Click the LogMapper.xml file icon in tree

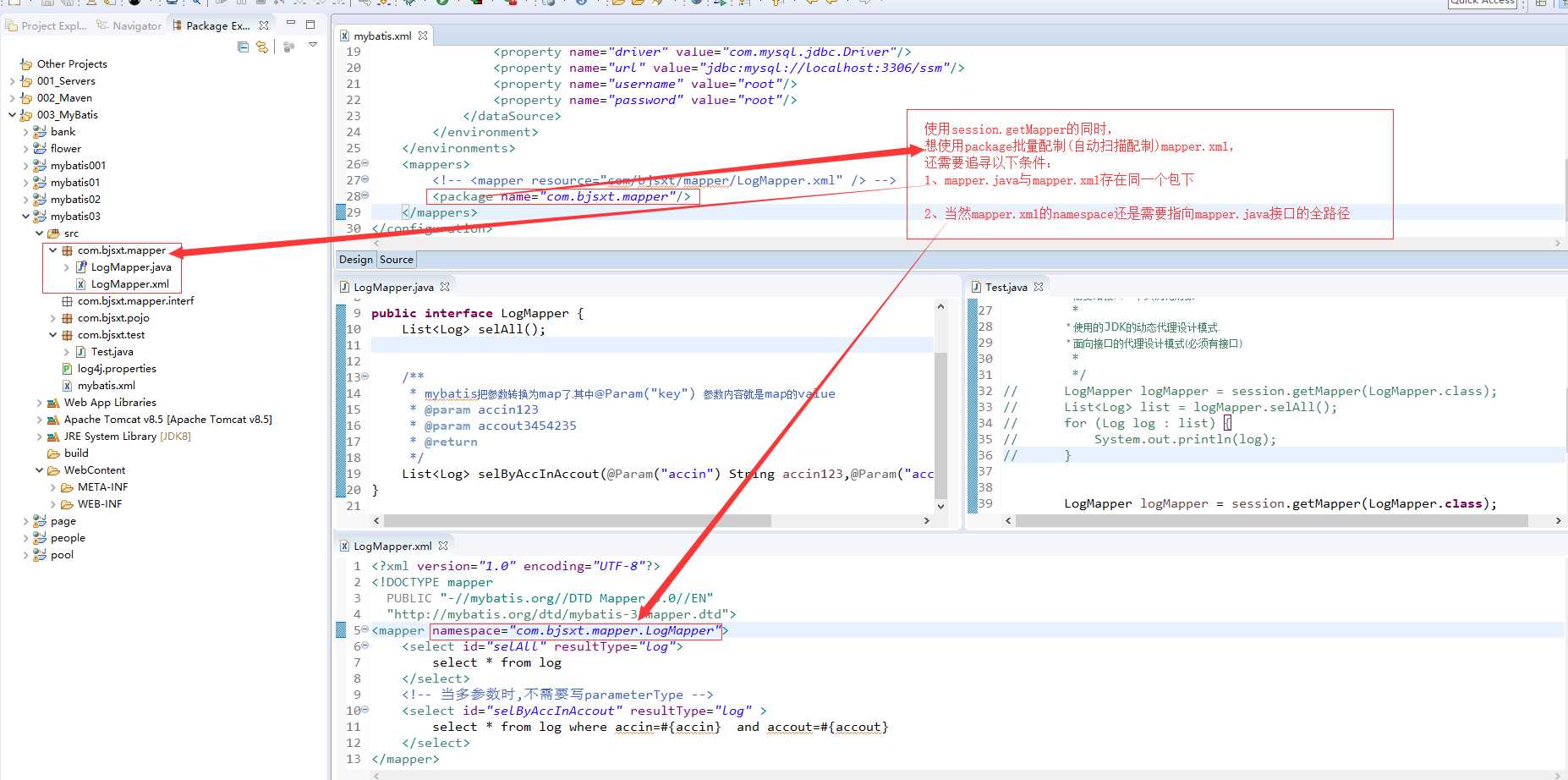pos(80,284)
